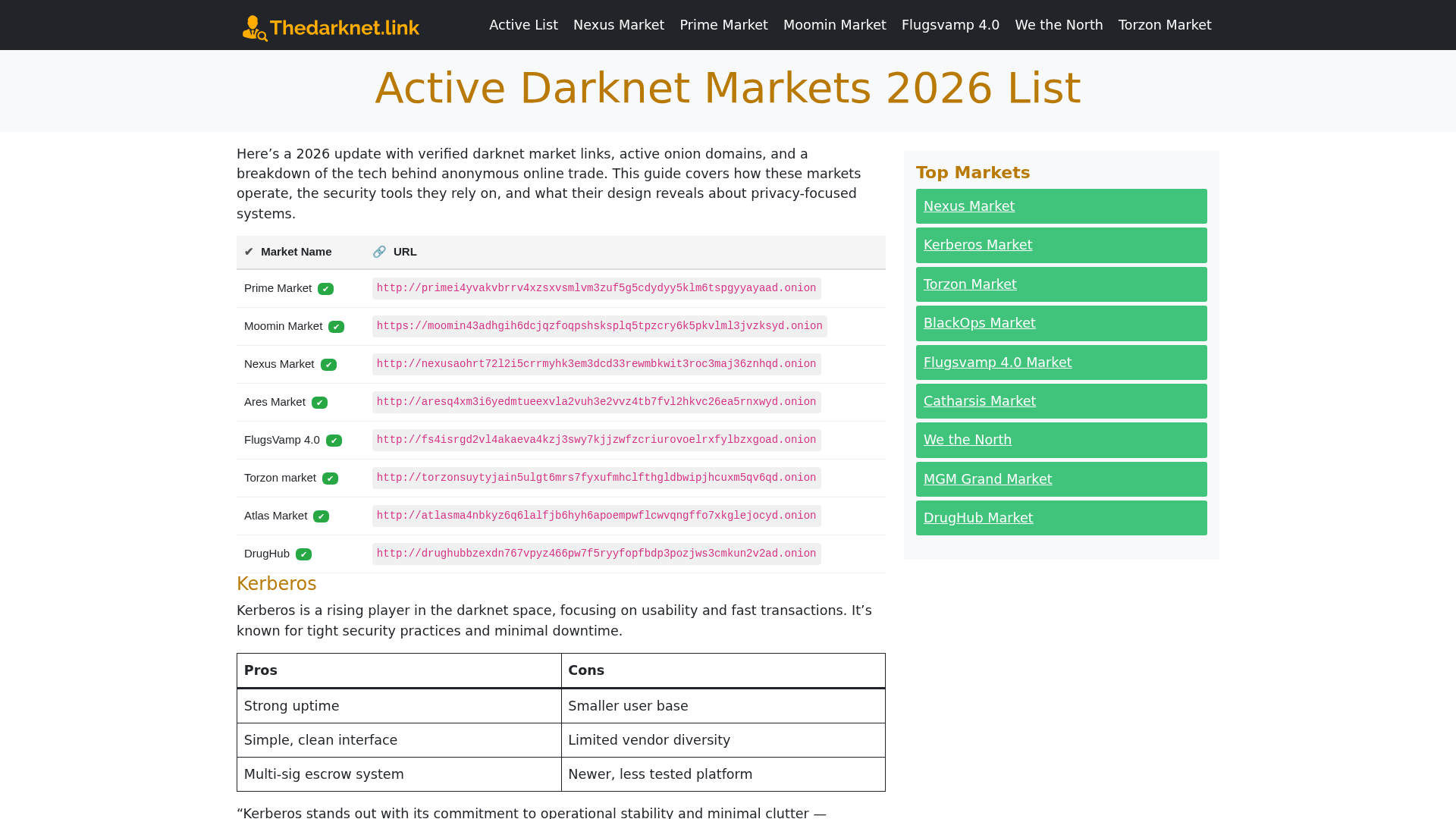Click the "Limited vendor diversity" cell
Viewport: 1456px width, 819px height.
(x=723, y=740)
